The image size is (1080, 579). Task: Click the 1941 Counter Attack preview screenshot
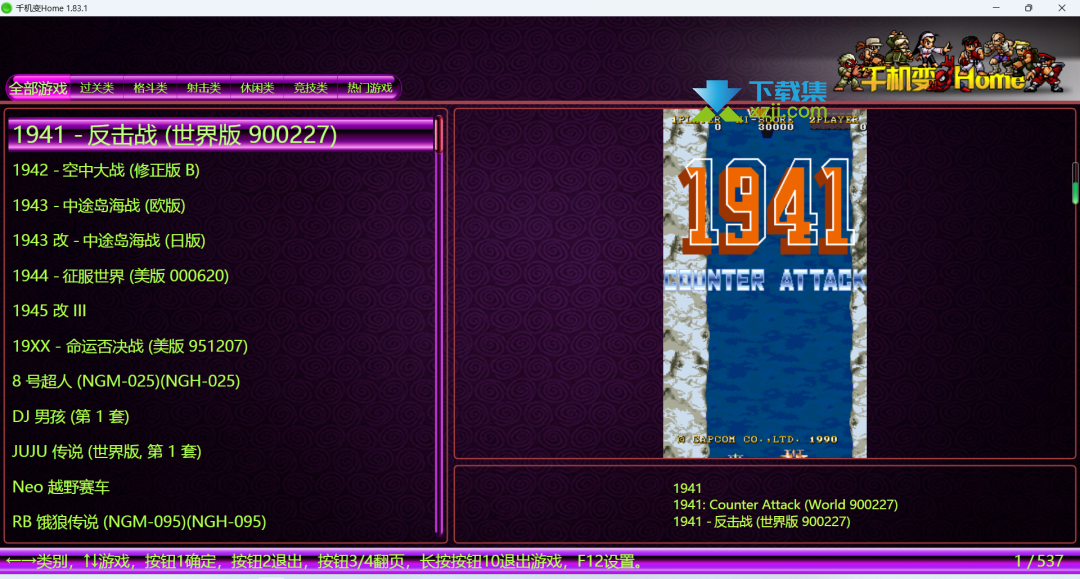[x=765, y=283]
